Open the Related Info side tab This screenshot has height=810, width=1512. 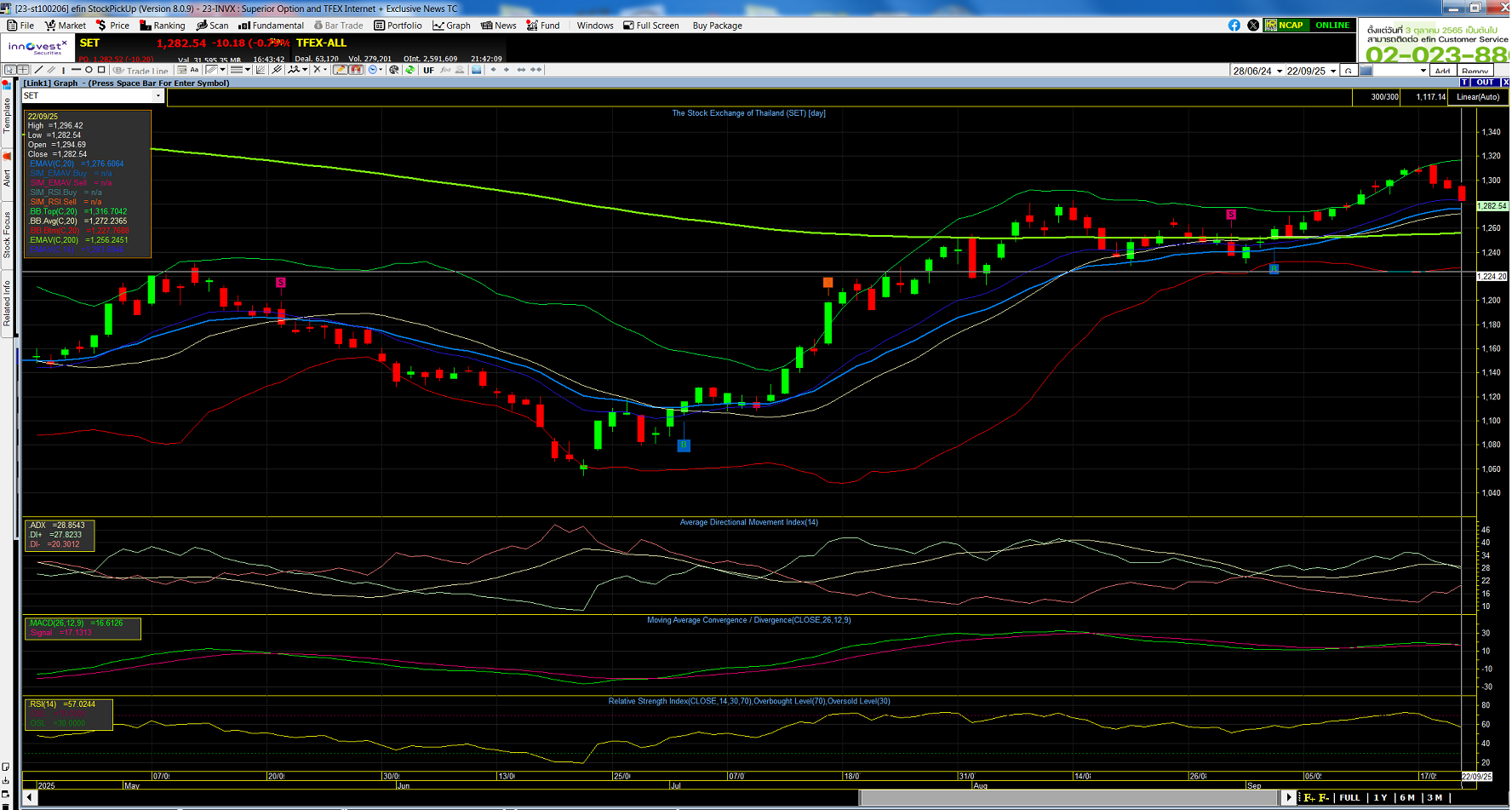(x=7, y=302)
